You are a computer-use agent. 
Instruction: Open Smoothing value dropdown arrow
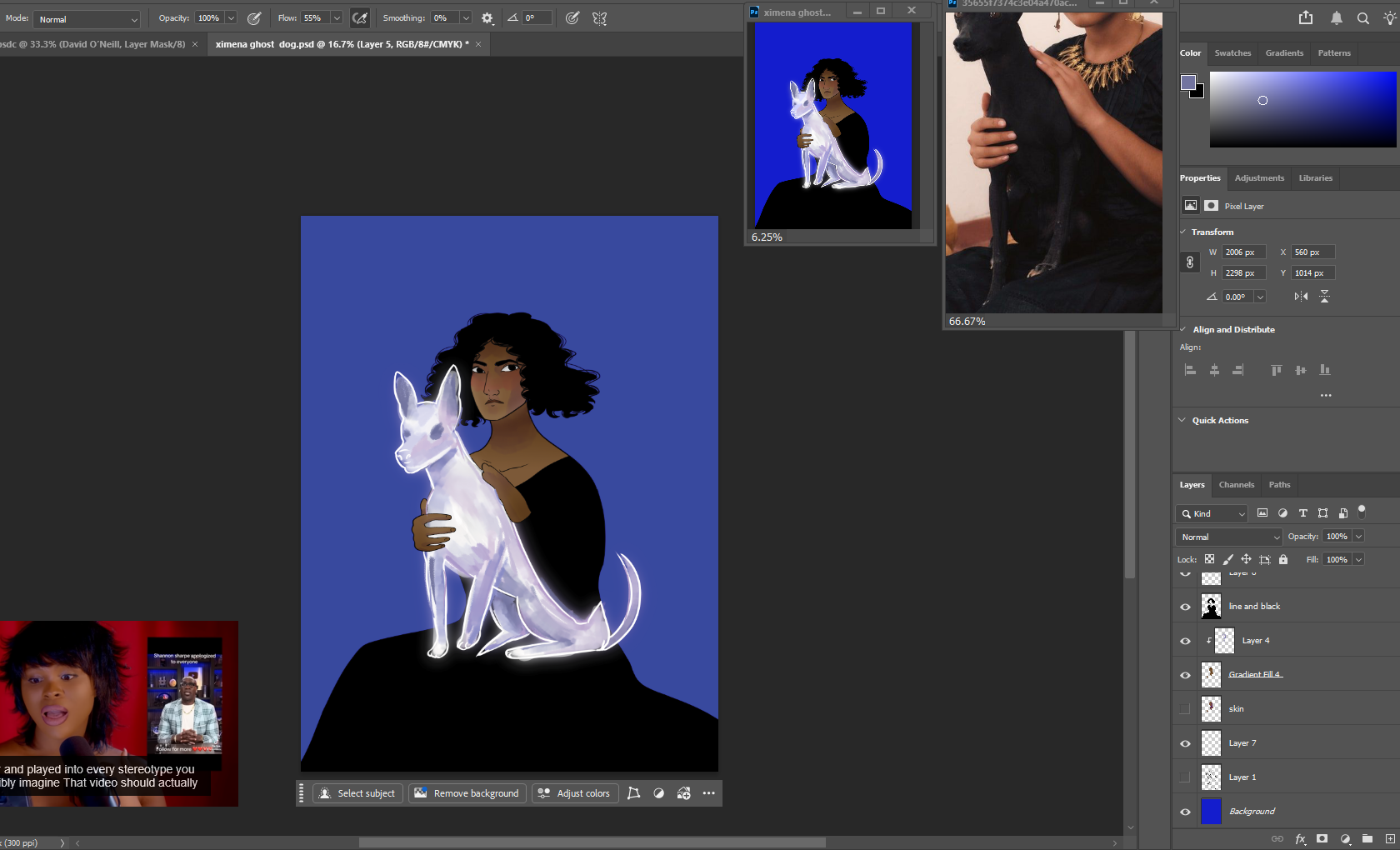[466, 18]
